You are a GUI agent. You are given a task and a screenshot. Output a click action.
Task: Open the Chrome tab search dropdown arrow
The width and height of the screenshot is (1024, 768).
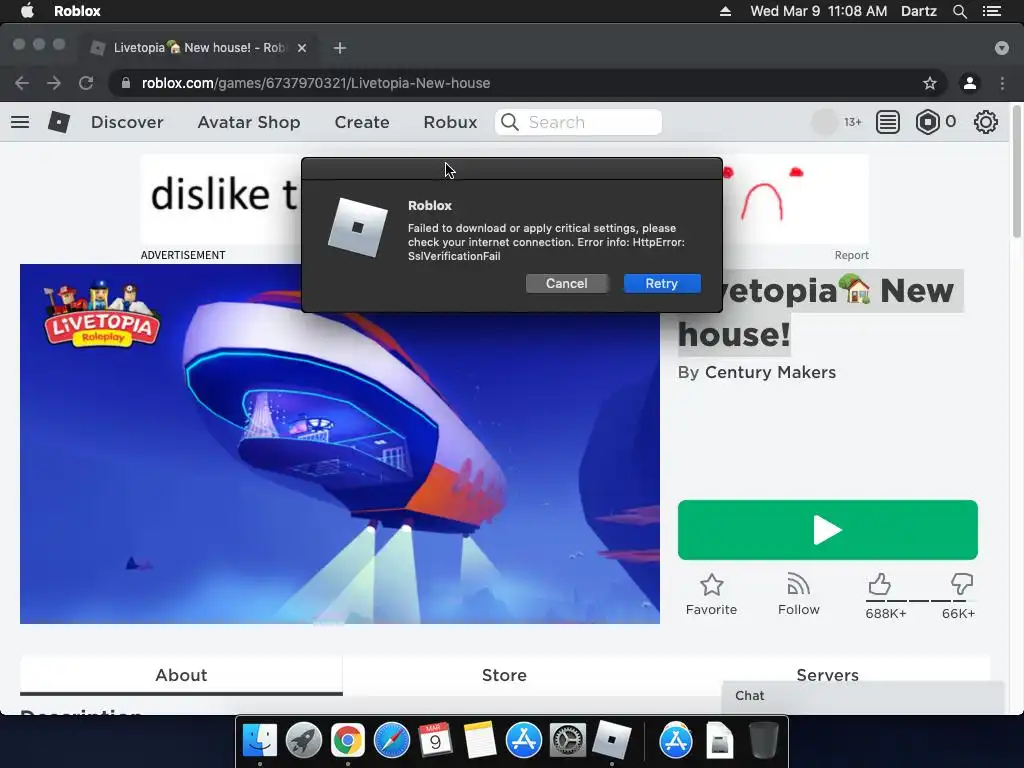1002,48
